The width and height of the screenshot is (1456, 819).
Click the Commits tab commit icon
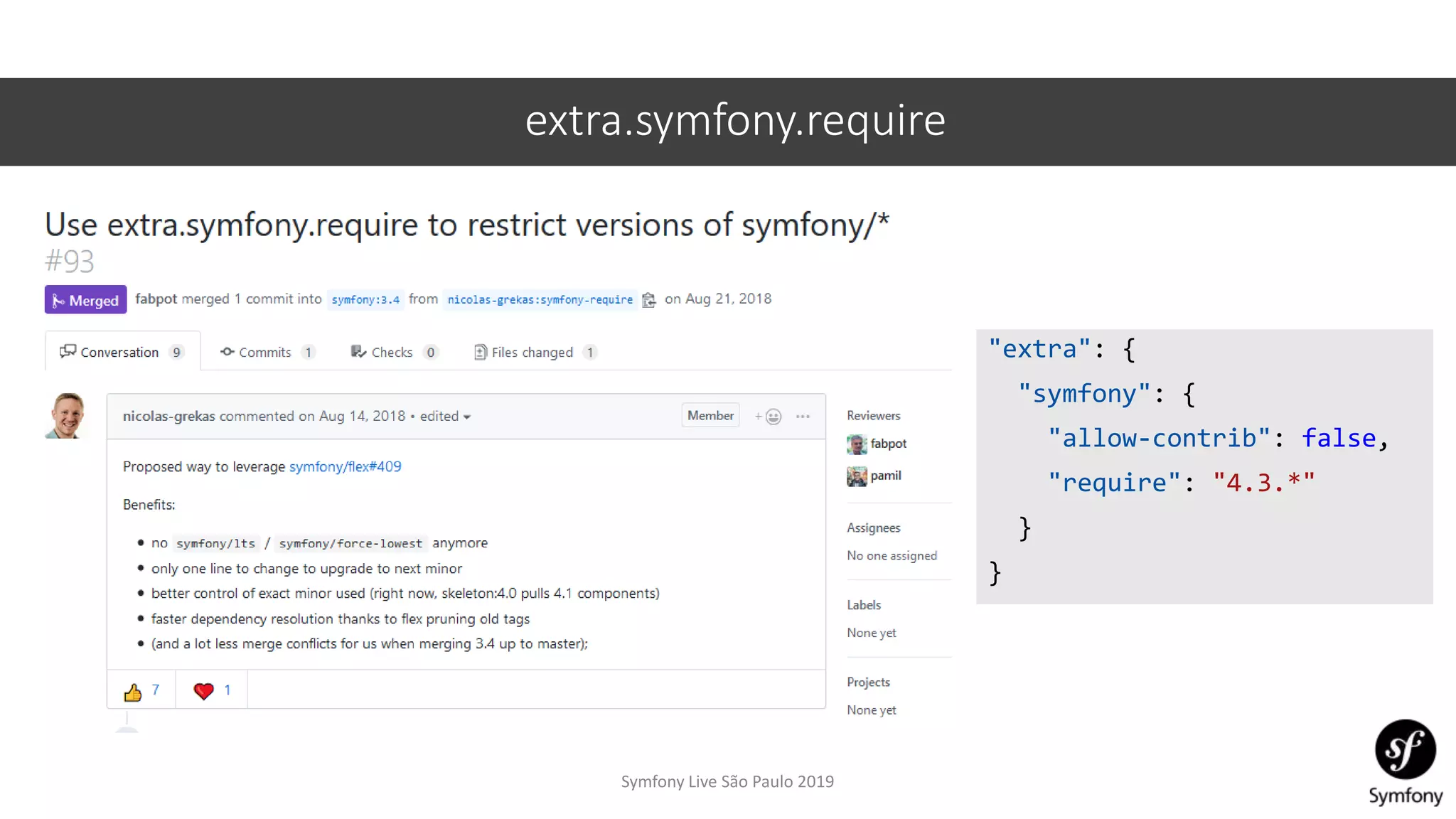(227, 351)
